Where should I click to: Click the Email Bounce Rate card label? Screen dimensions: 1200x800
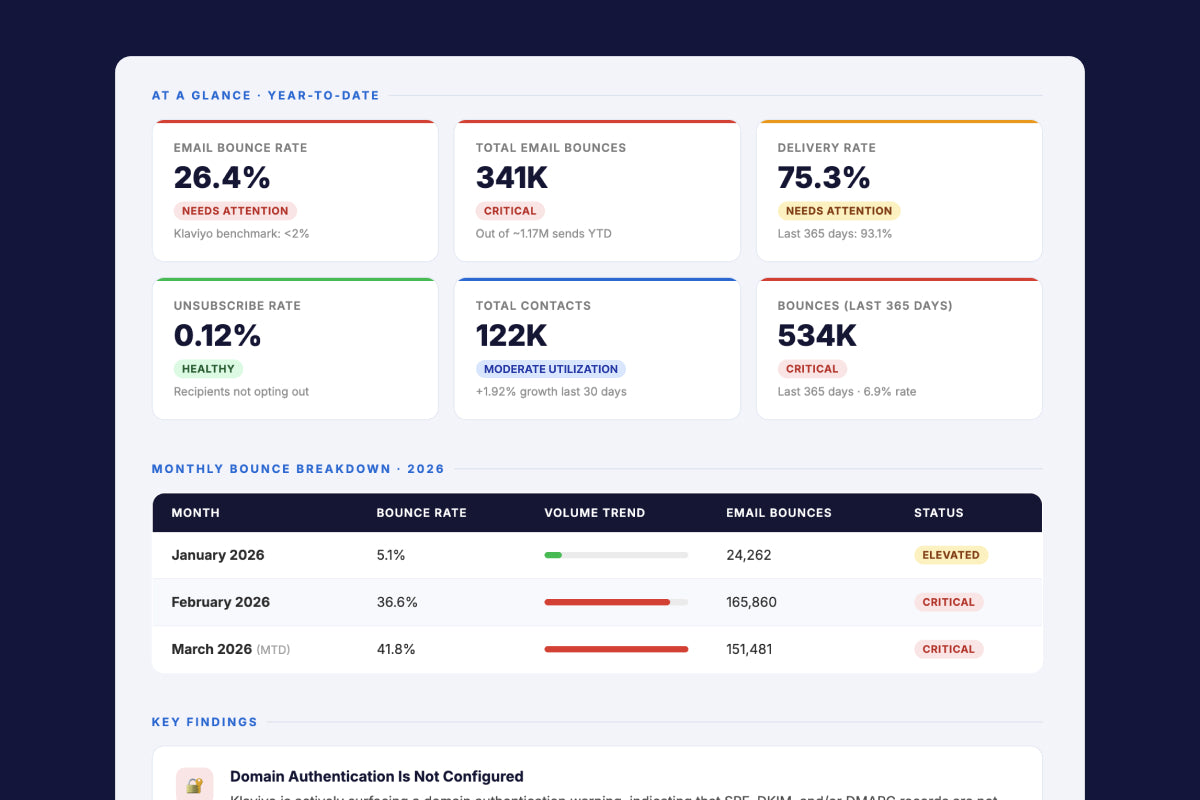click(241, 148)
